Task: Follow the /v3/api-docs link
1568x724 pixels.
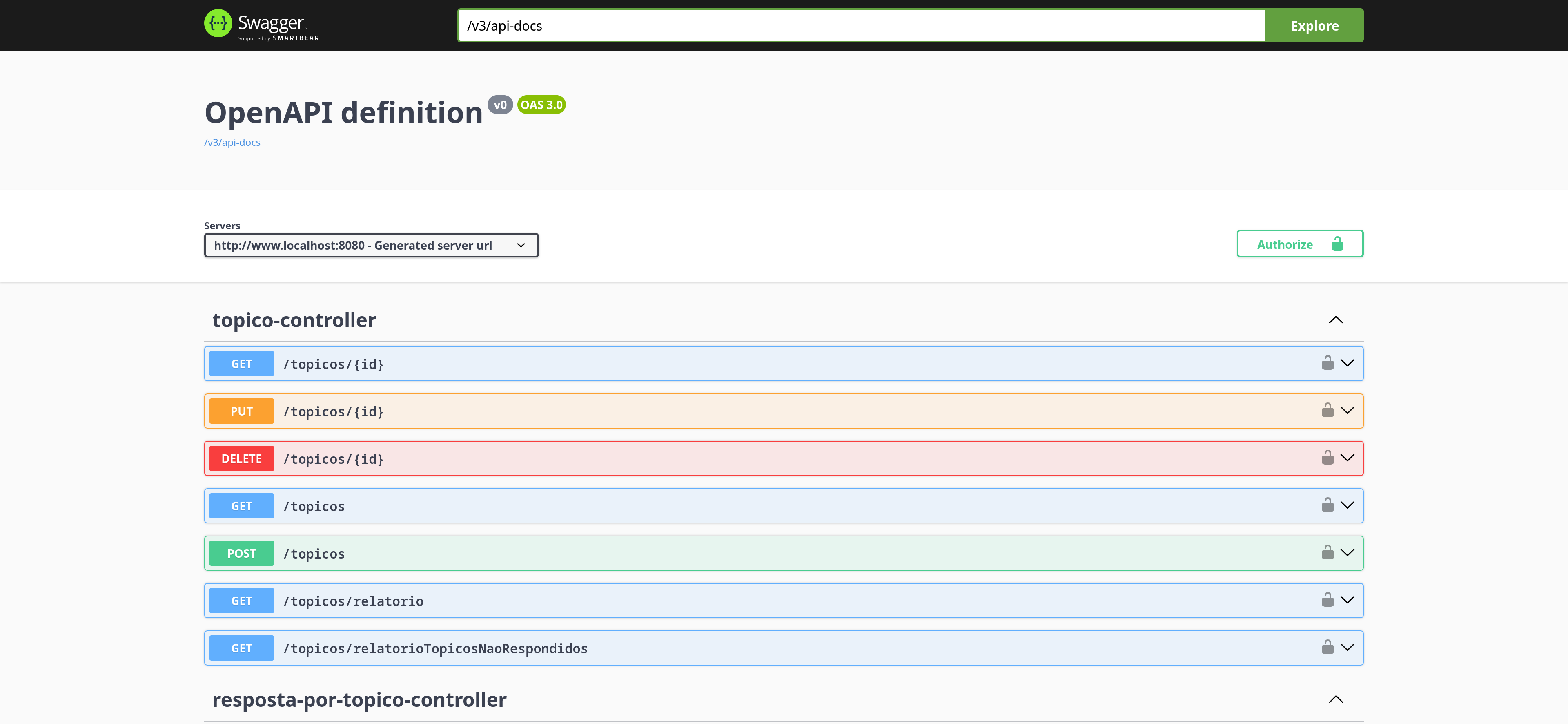Action: click(232, 142)
